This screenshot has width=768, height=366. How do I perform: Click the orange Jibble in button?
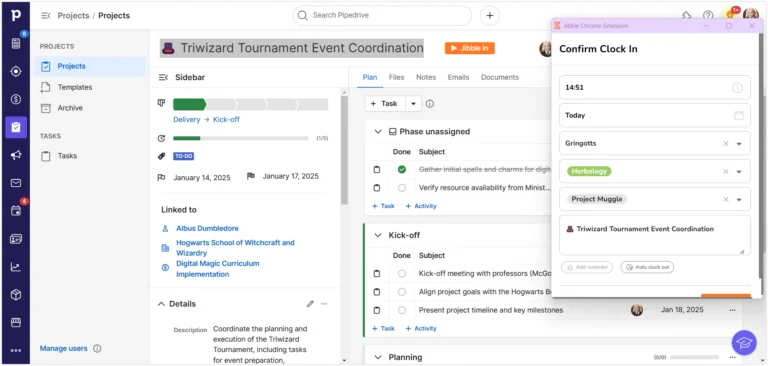coord(470,48)
